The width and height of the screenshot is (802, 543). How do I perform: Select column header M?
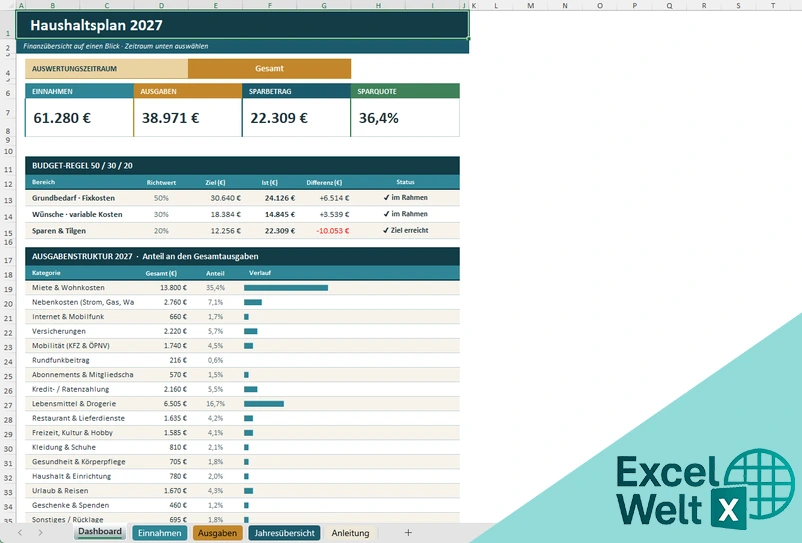point(530,5)
